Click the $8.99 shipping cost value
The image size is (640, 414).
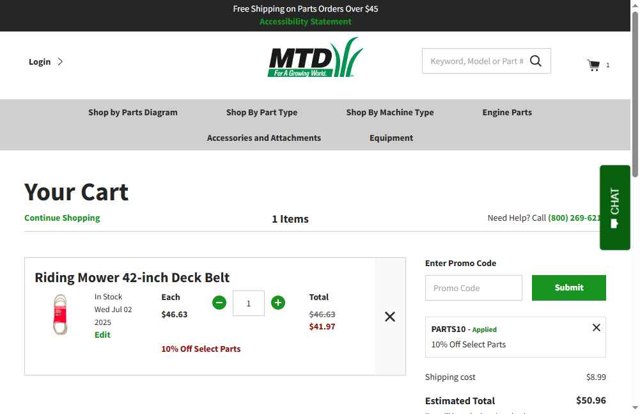click(x=596, y=377)
